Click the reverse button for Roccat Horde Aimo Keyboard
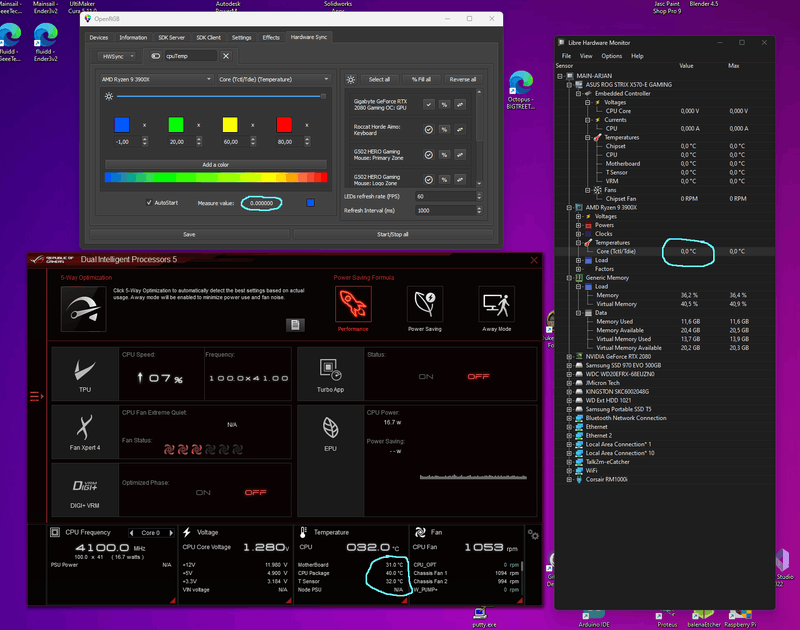This screenshot has height=630, width=800. (x=460, y=130)
